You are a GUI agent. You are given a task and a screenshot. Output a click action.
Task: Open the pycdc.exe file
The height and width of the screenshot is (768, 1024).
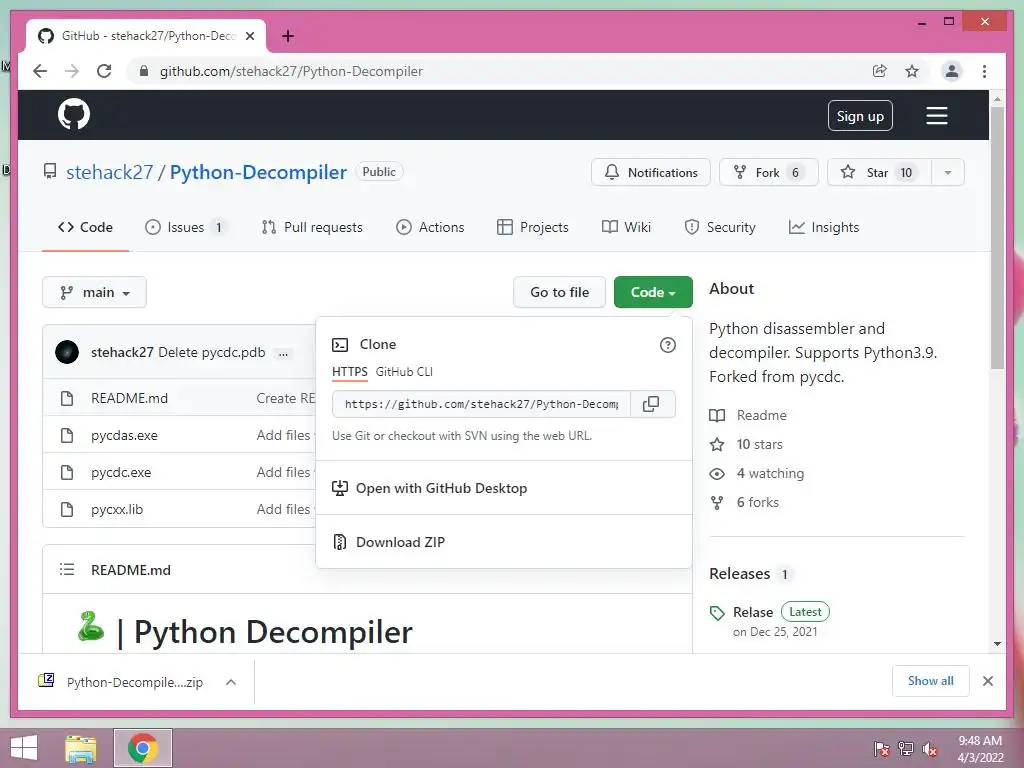121,472
